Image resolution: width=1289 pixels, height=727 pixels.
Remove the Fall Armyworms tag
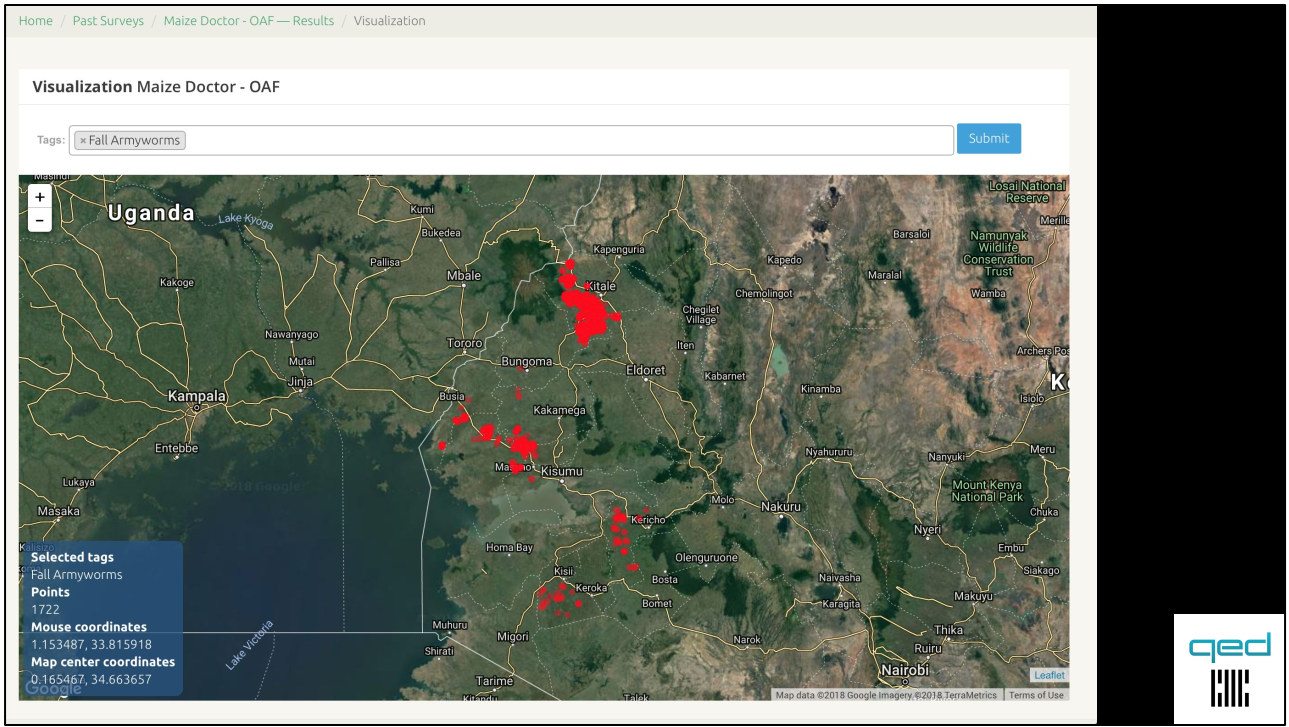tap(83, 141)
